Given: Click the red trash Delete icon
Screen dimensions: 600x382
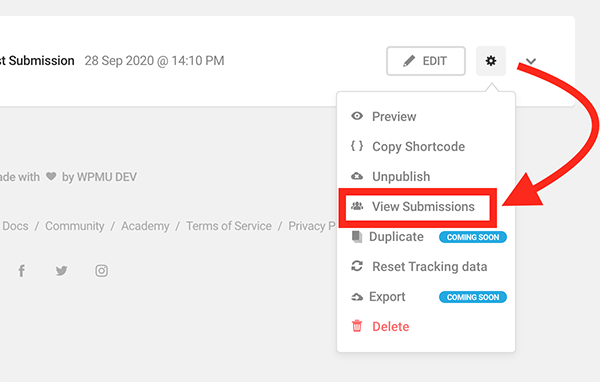Looking at the screenshot, I should 357,326.
